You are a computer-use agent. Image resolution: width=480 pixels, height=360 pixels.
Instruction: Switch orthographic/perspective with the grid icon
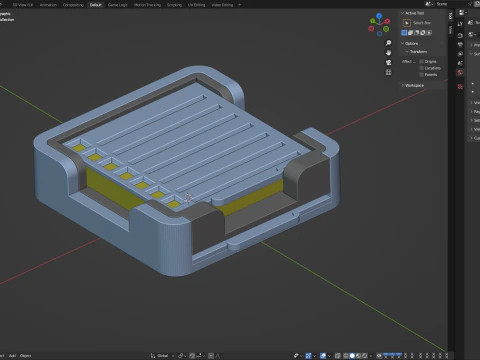coord(388,72)
